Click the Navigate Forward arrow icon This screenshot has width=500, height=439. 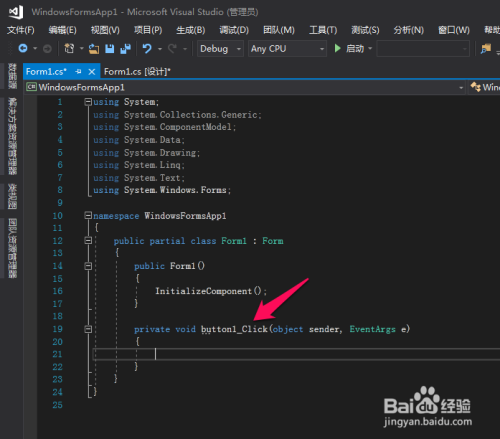(47, 49)
